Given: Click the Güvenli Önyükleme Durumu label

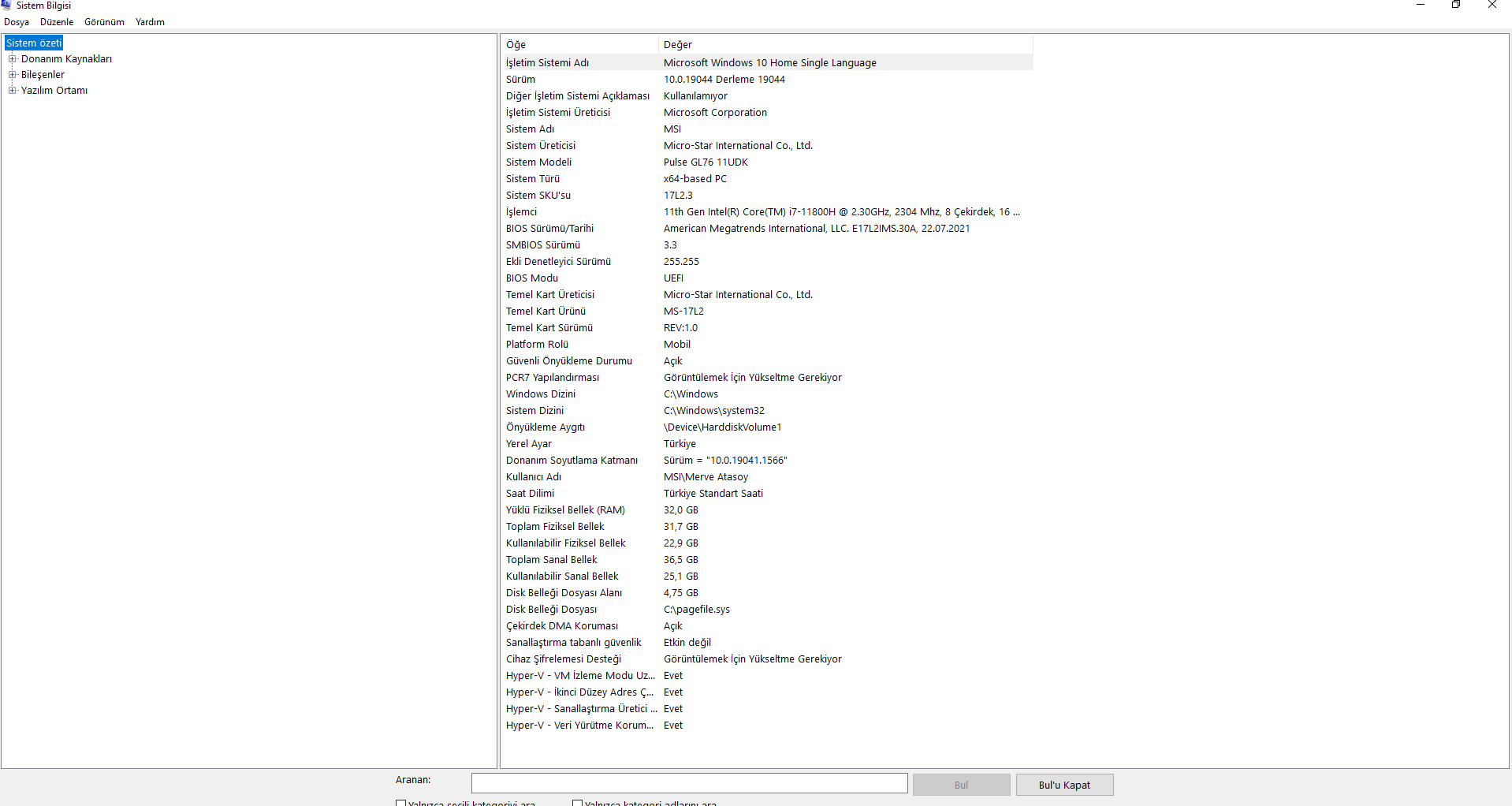Looking at the screenshot, I should tap(568, 361).
